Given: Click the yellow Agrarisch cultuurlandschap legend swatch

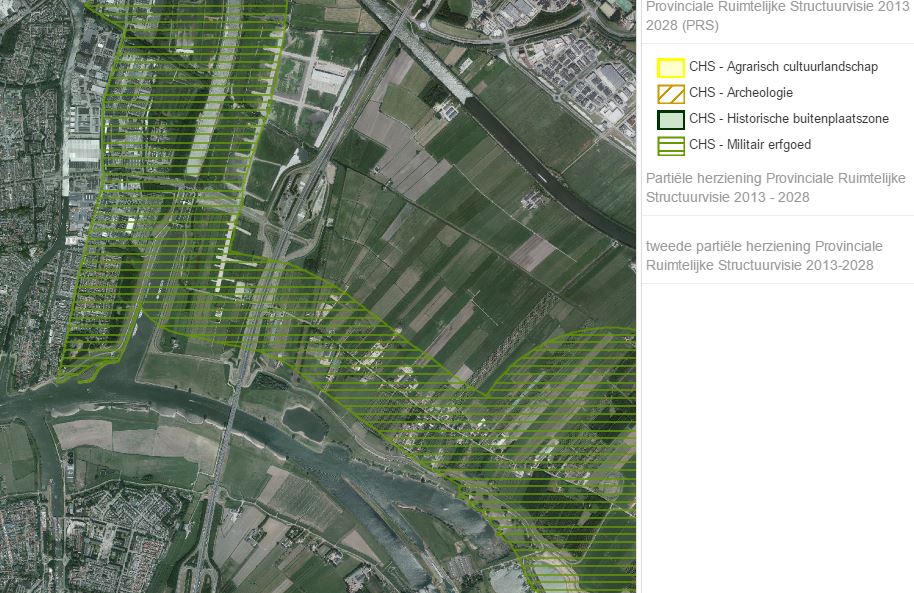Looking at the screenshot, I should tap(670, 68).
